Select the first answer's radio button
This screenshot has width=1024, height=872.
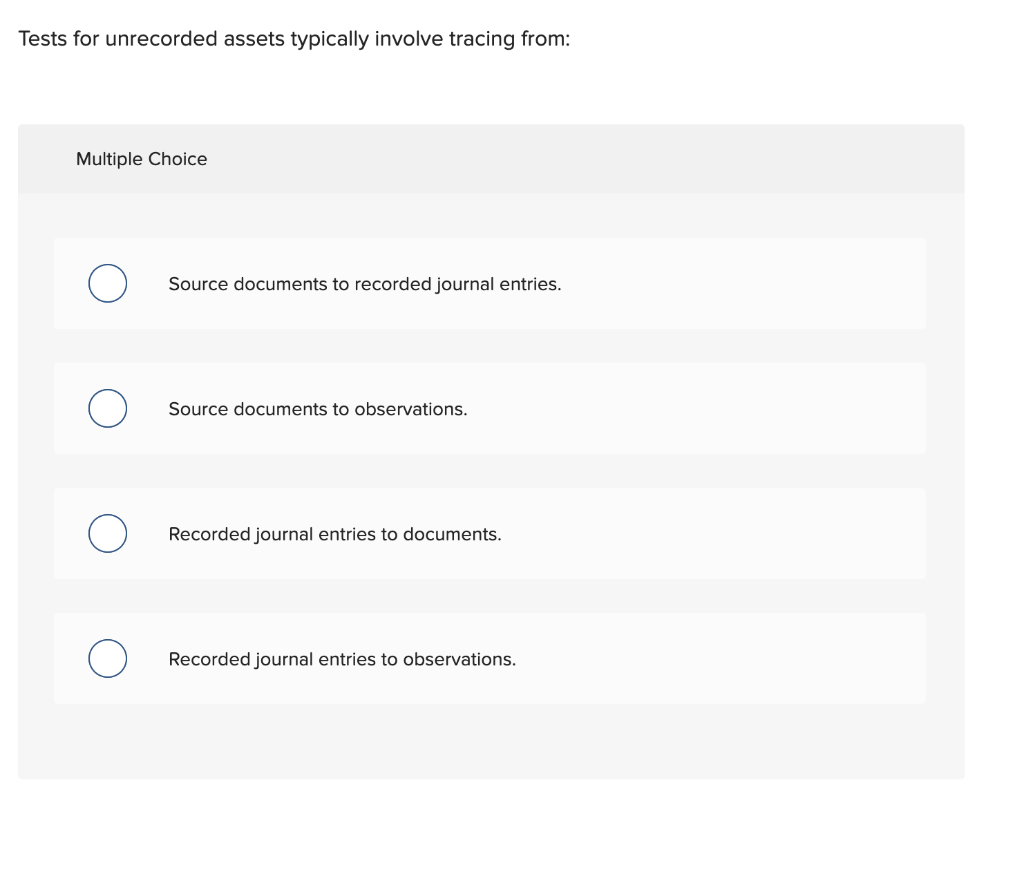(x=107, y=283)
